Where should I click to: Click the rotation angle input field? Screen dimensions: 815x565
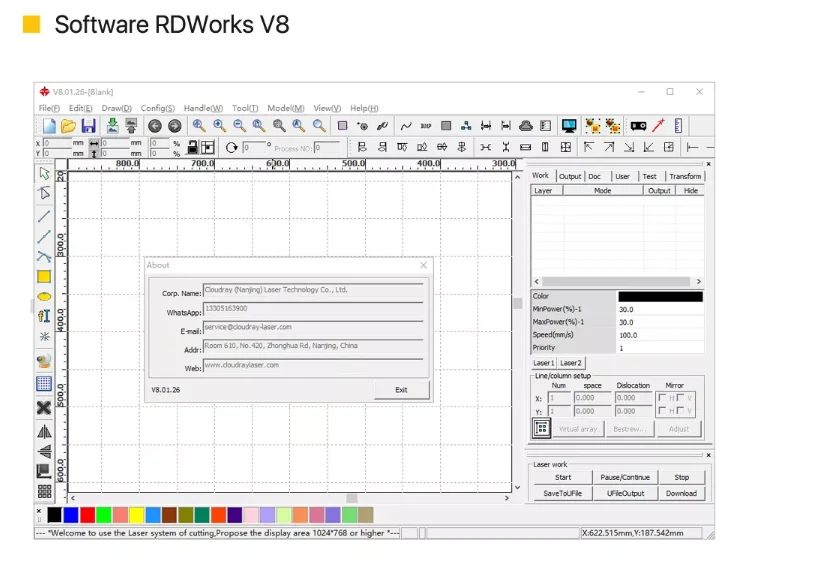point(254,148)
